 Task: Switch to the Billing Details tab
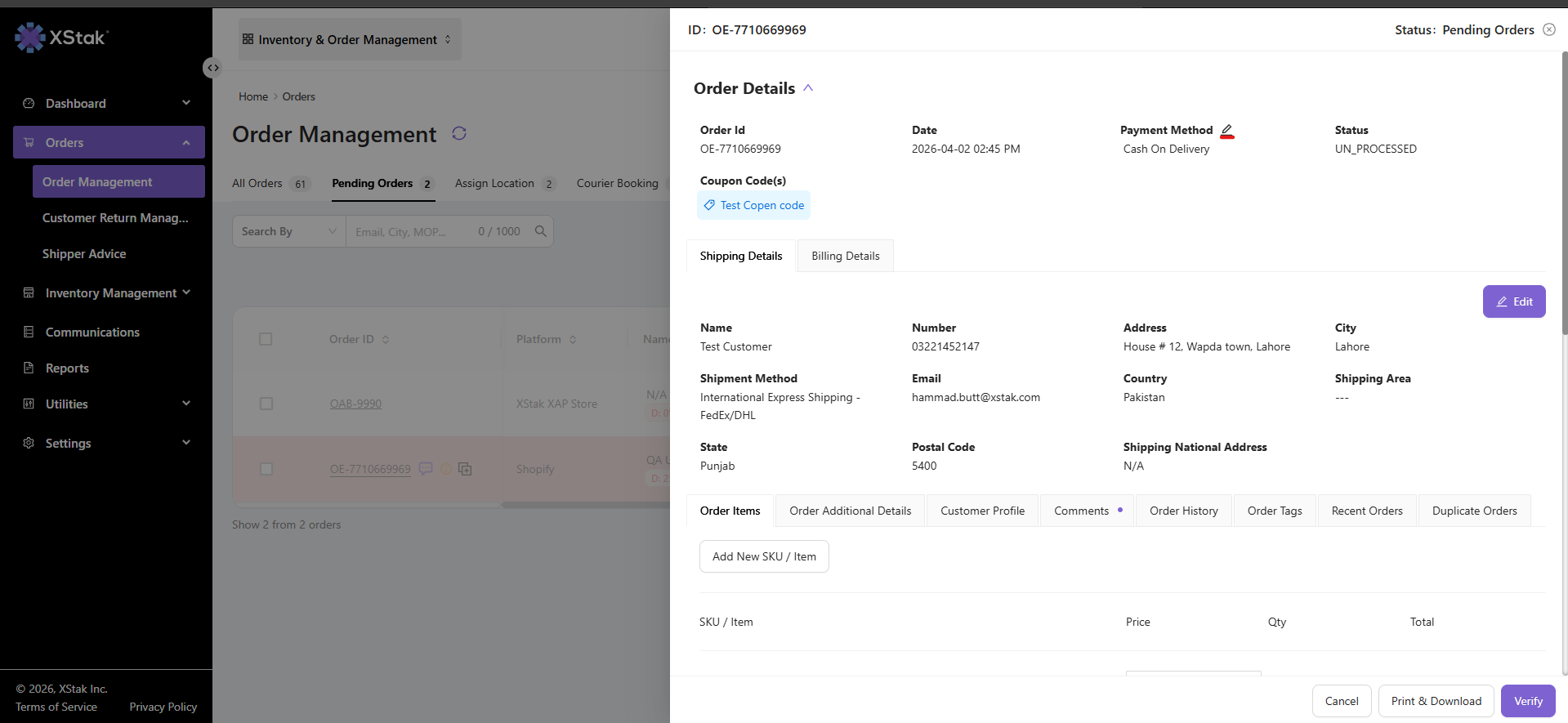point(846,256)
